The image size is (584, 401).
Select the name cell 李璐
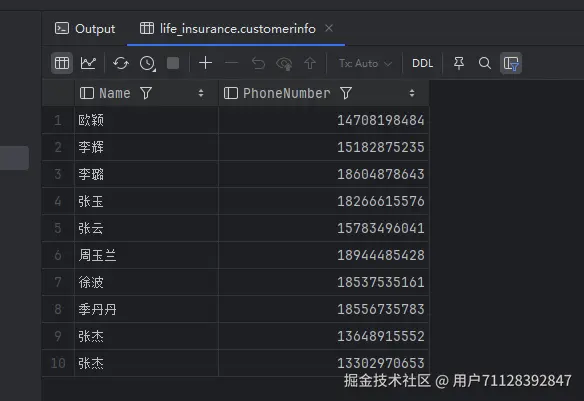[x=146, y=174]
